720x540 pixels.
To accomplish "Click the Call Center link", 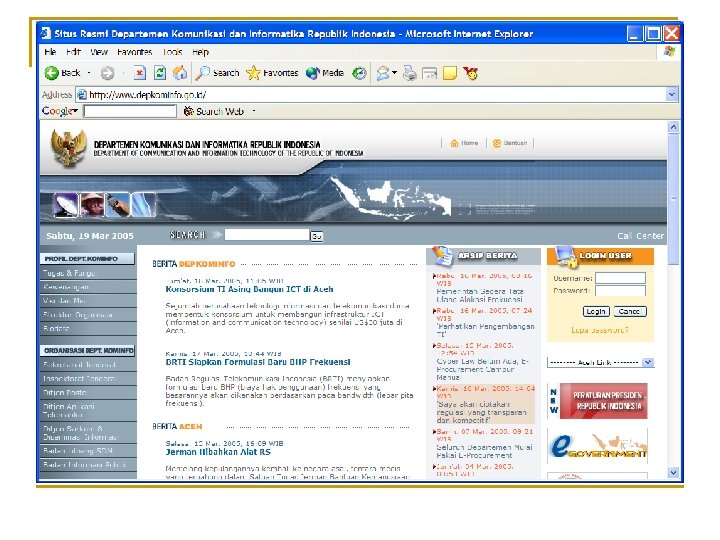I will [641, 236].
